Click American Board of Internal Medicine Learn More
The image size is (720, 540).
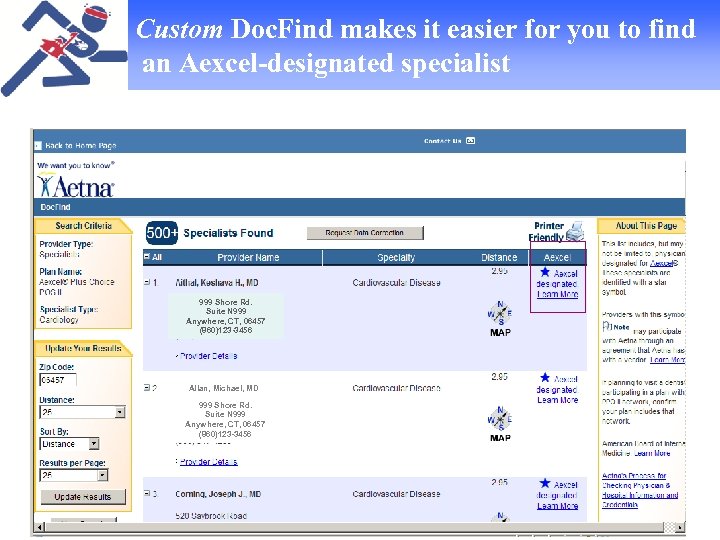click(x=652, y=453)
